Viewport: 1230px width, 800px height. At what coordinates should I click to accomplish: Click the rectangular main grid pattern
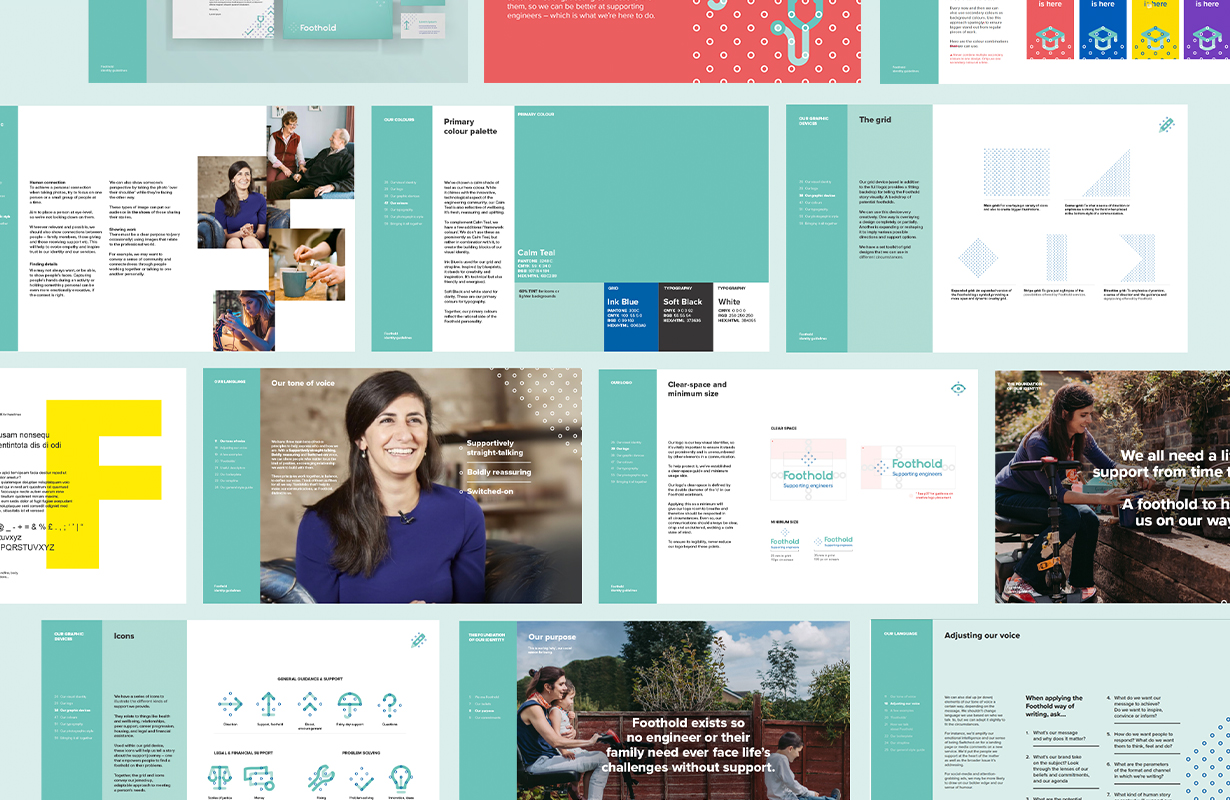[1019, 174]
